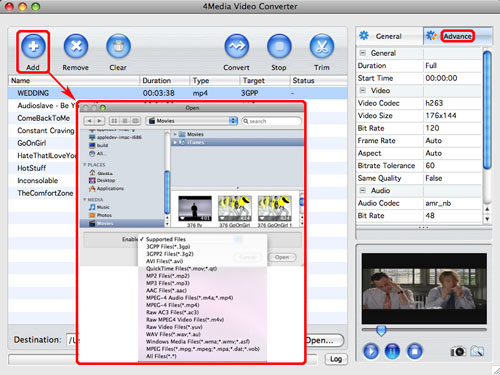This screenshot has width=500, height=375.
Task: Play the preview video
Action: pos(371,351)
